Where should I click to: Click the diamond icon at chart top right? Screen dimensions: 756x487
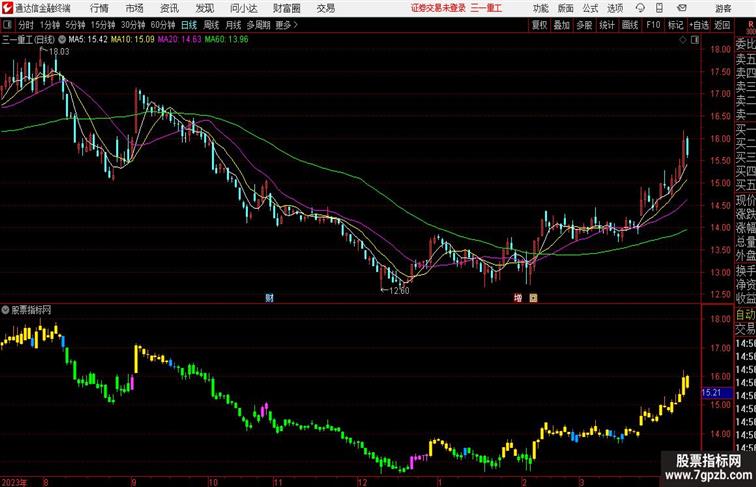pyautogui.click(x=683, y=40)
